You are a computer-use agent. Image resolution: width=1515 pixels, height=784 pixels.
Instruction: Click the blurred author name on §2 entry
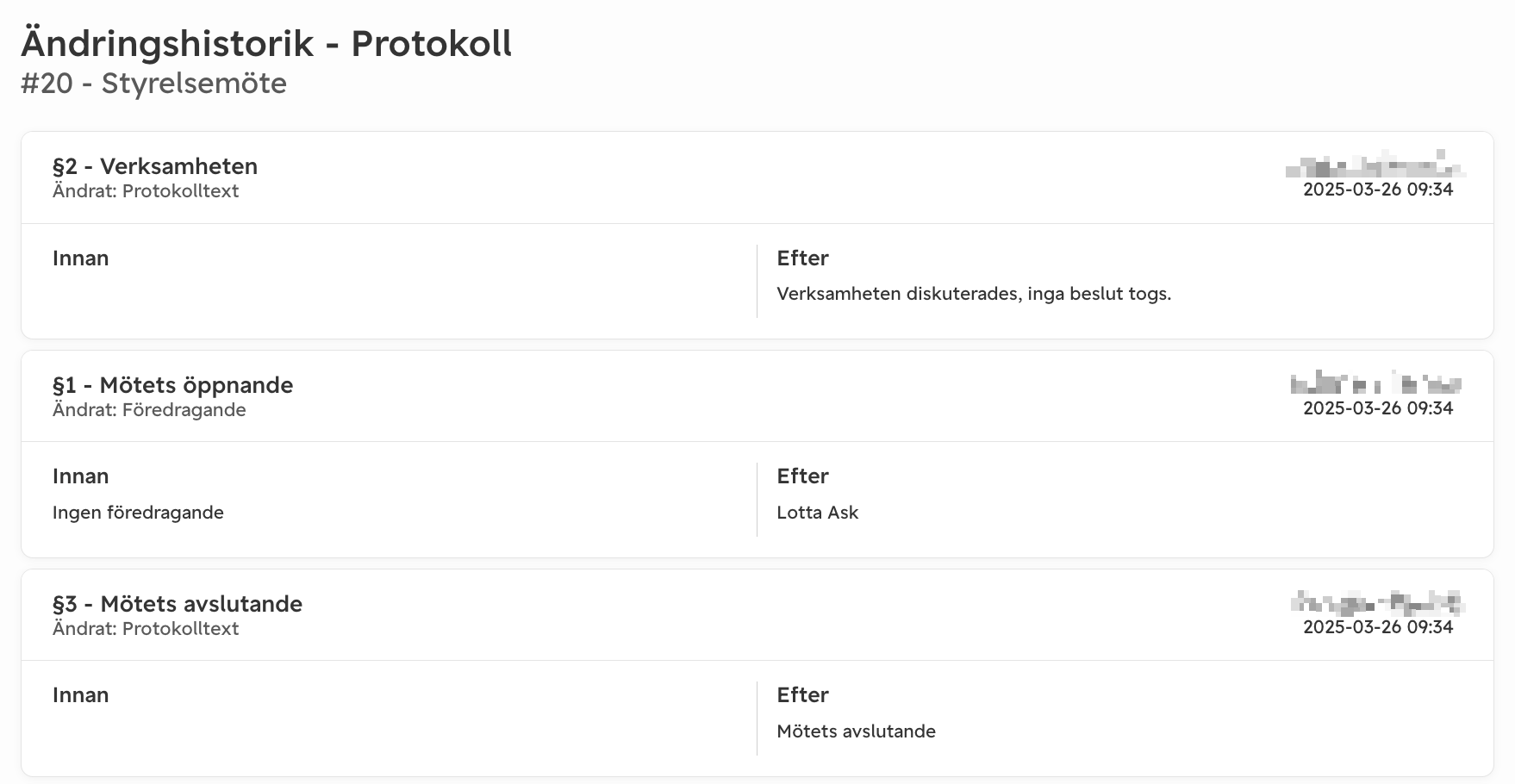[x=1375, y=164]
